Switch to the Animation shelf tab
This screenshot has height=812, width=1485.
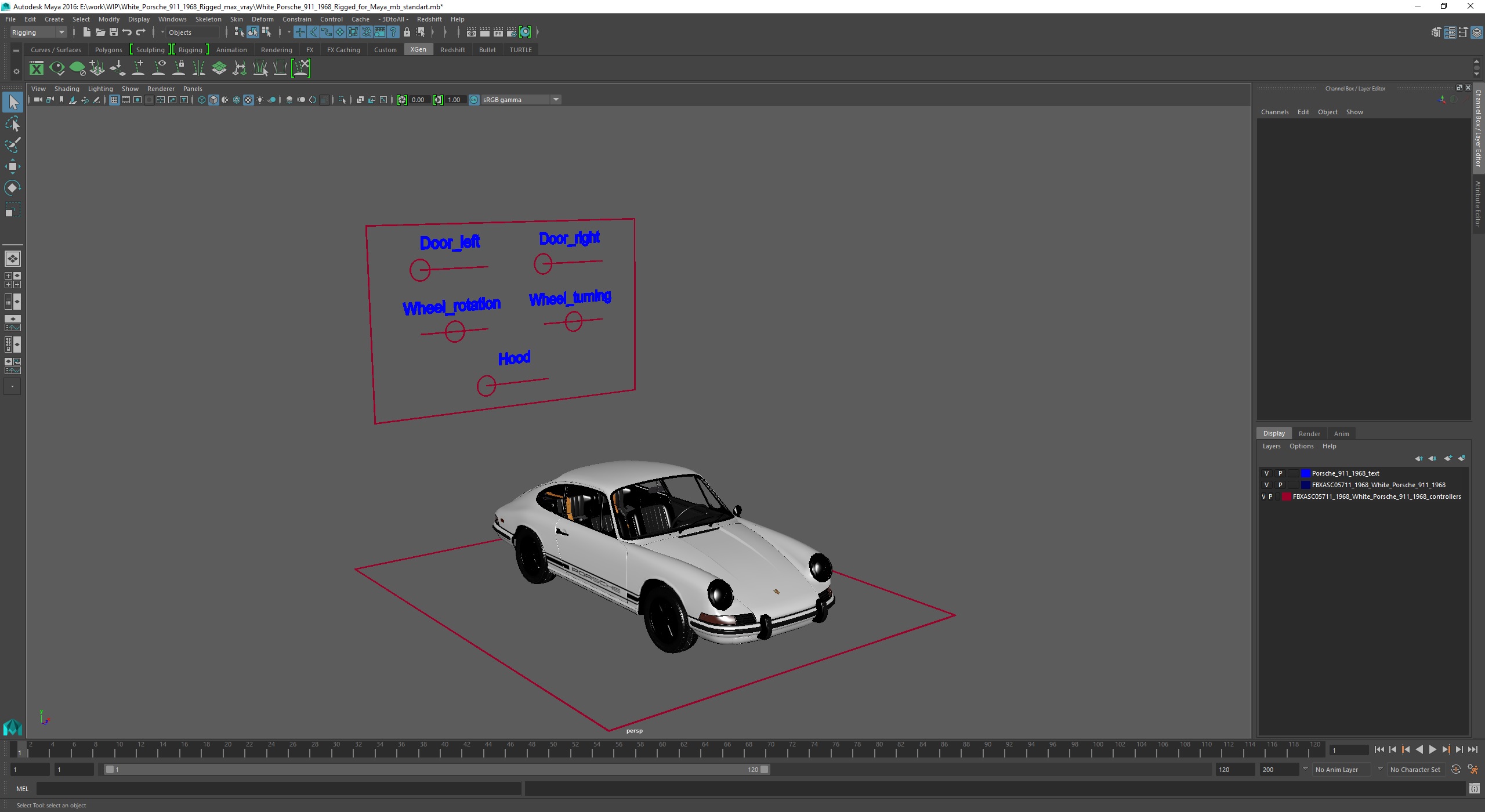(231, 50)
